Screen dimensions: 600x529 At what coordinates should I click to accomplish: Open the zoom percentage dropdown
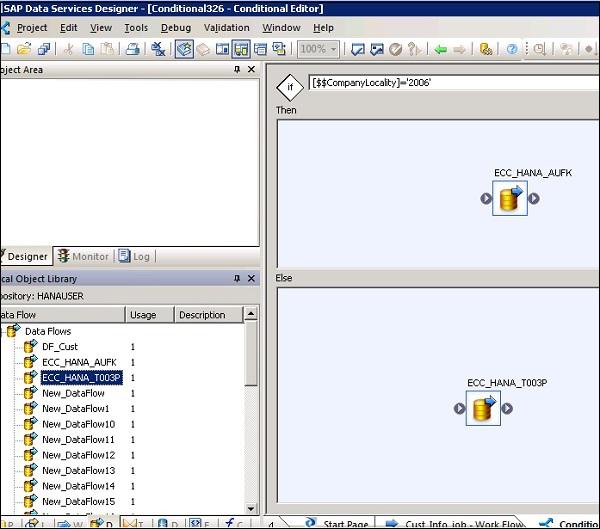[x=331, y=49]
